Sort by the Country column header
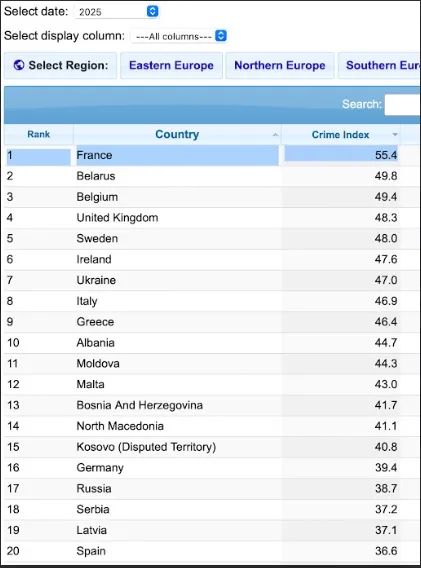The height and width of the screenshot is (568, 421). (x=177, y=134)
